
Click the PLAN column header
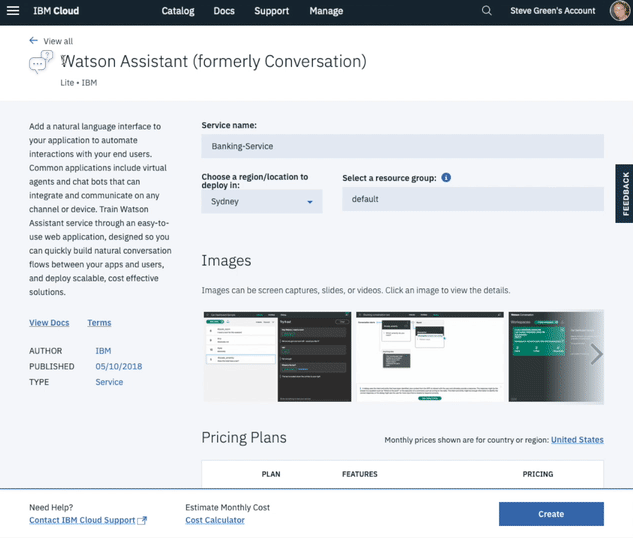pyautogui.click(x=271, y=474)
